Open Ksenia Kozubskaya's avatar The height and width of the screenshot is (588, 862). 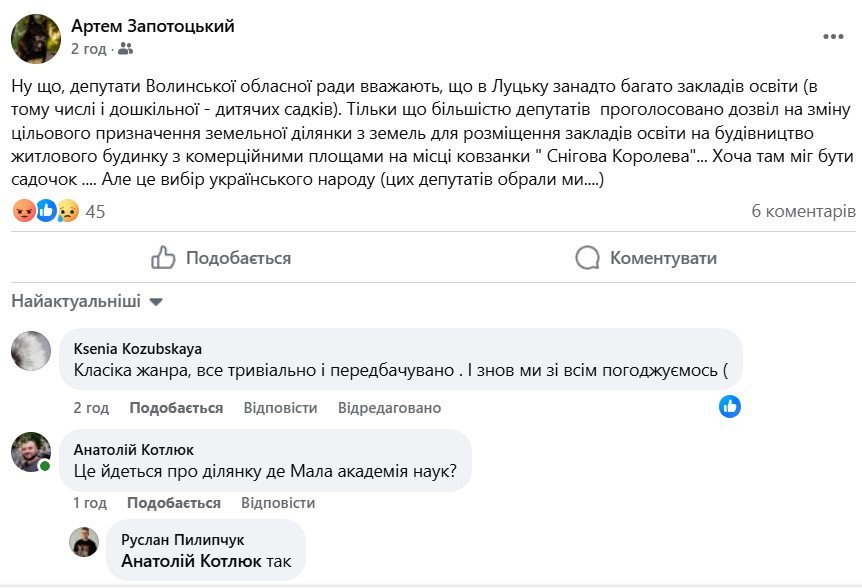point(31,351)
